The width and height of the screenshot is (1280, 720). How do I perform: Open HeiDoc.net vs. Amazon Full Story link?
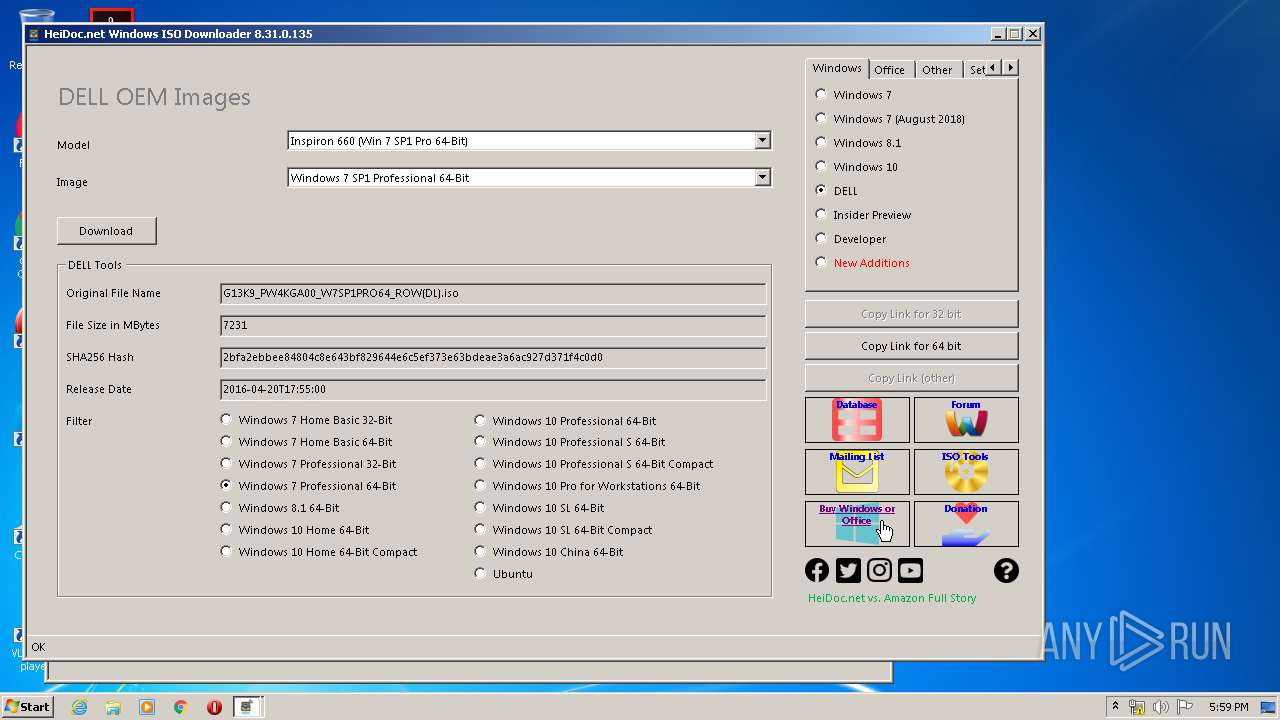pyautogui.click(x=892, y=598)
